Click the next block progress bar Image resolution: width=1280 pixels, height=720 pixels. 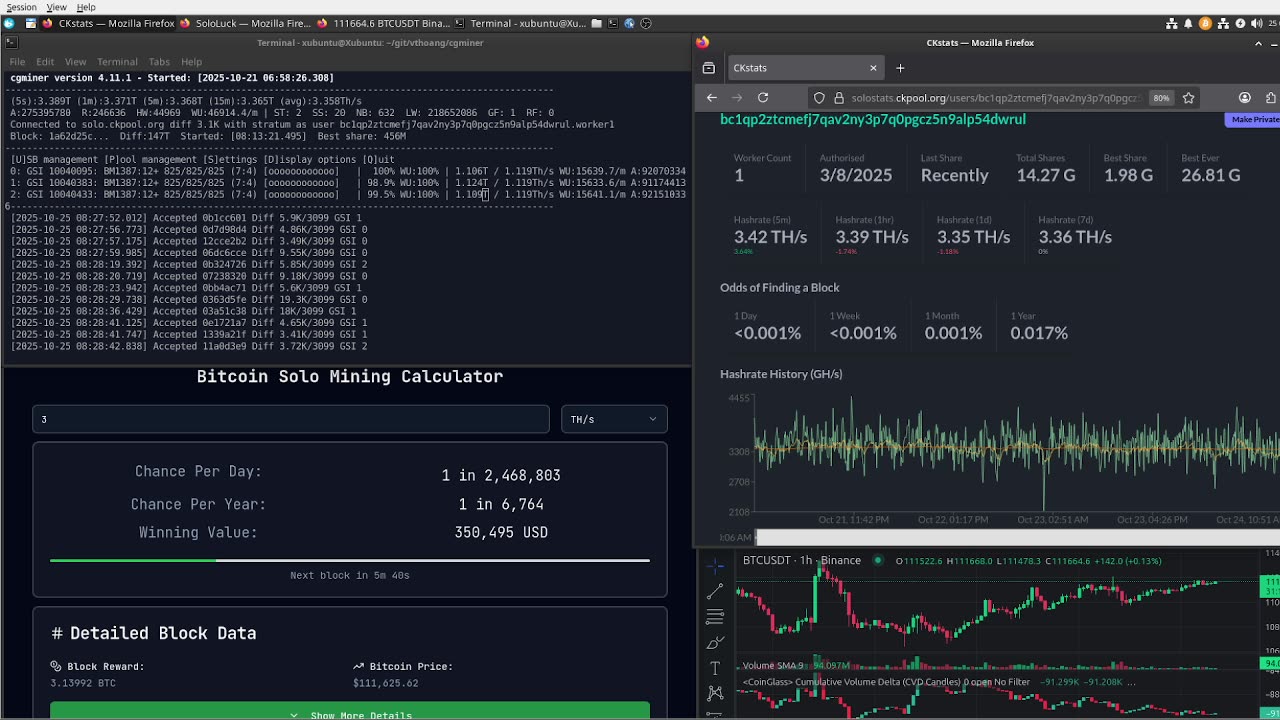pos(350,560)
